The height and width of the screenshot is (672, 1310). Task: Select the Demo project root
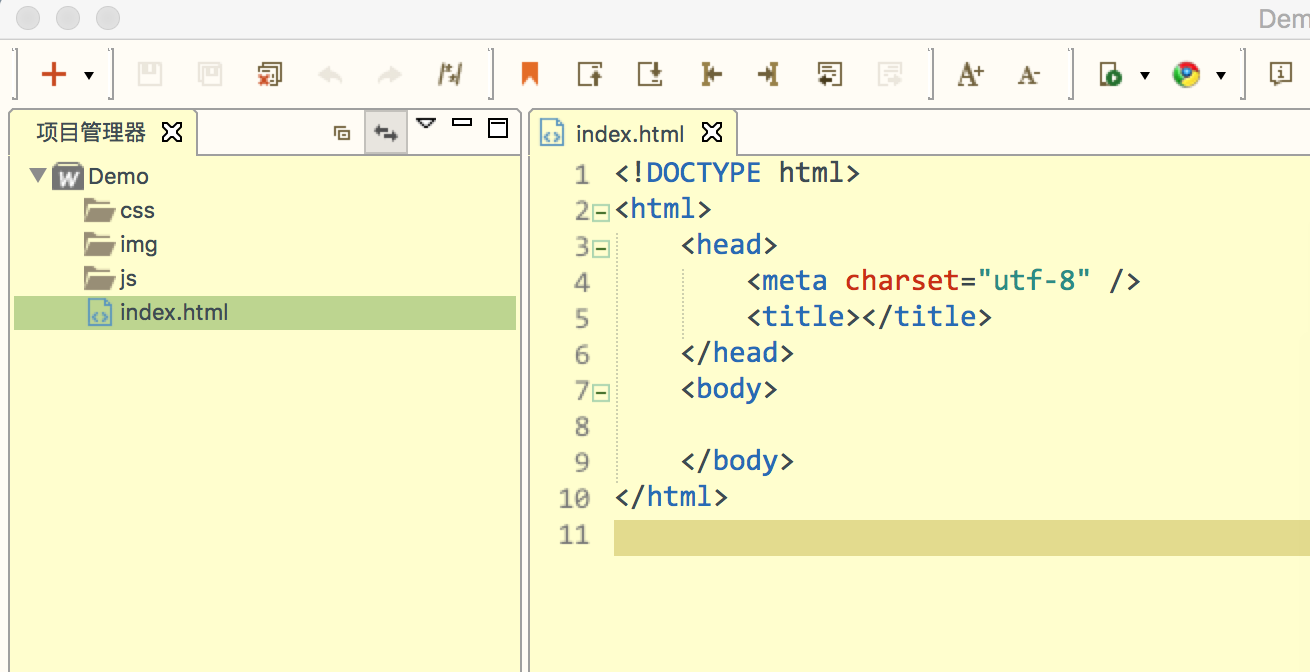click(x=118, y=176)
